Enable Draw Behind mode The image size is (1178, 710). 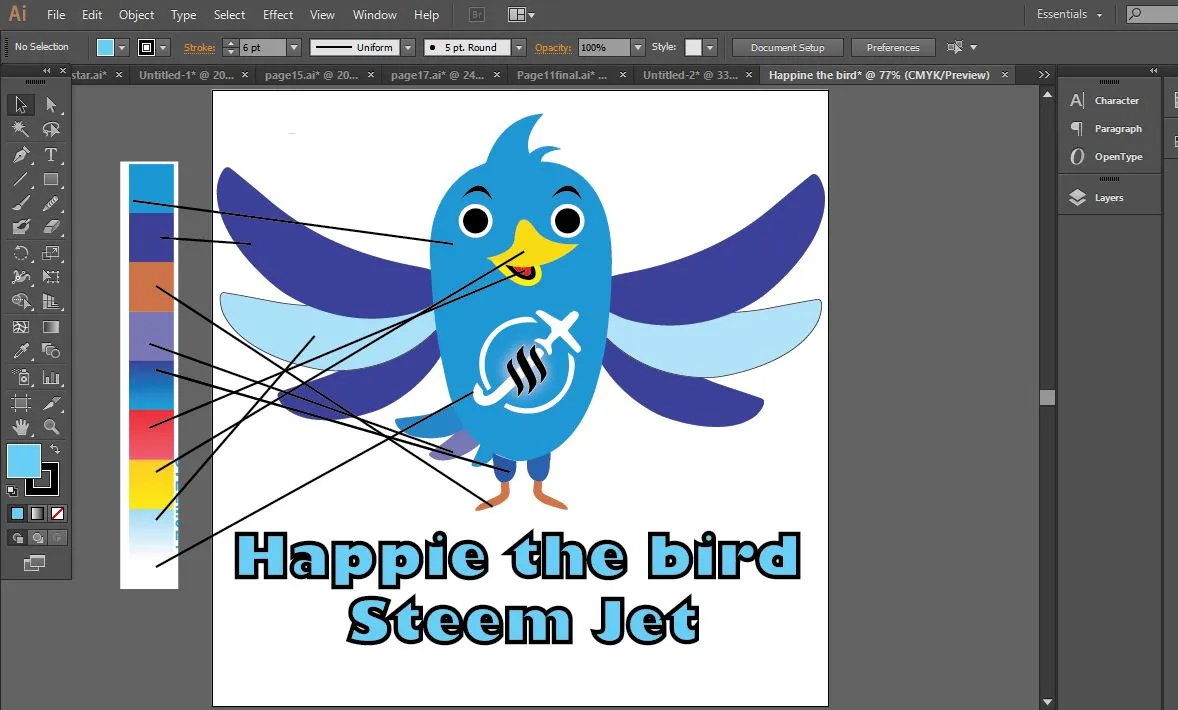pos(37,538)
